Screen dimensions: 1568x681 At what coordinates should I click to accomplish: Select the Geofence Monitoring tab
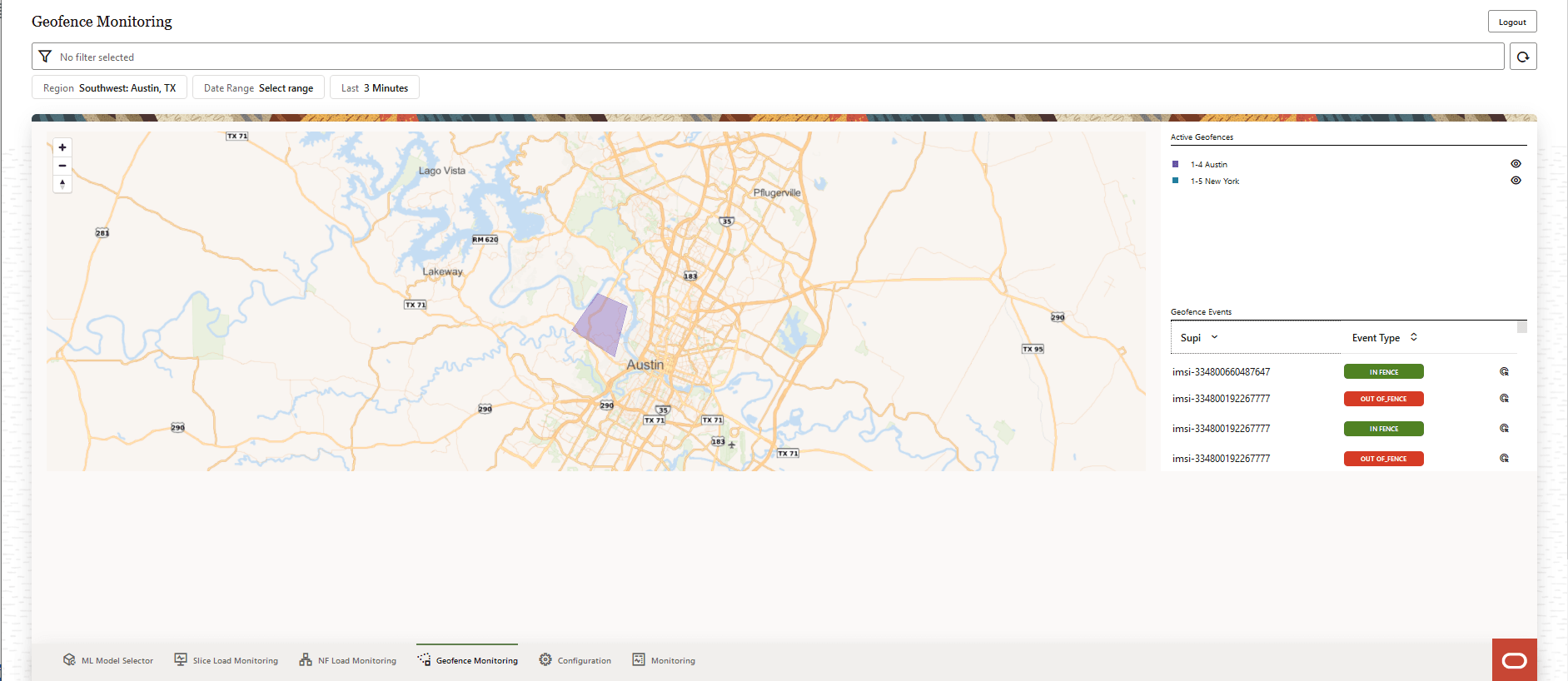467,660
